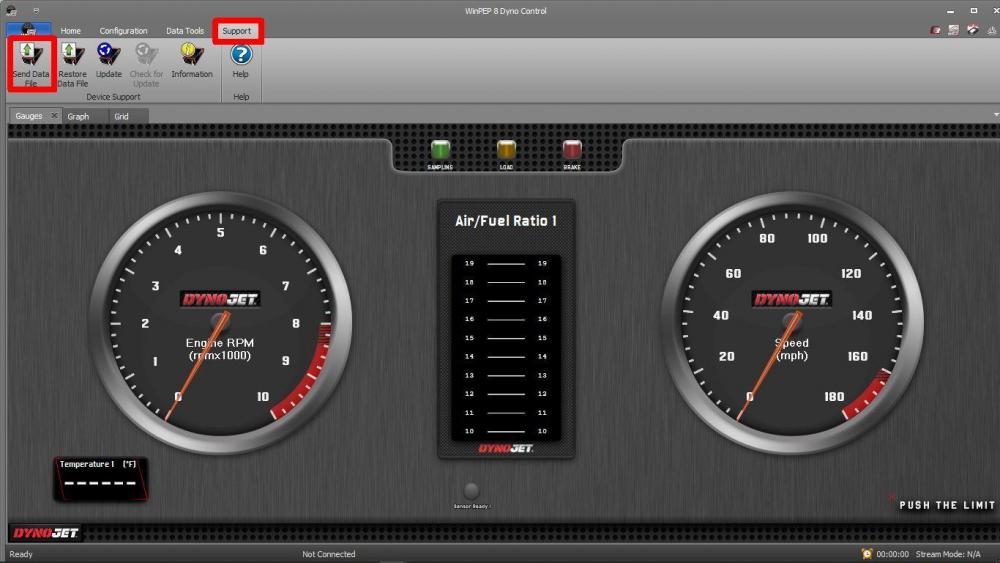Viewport: 1000px width, 563px height.
Task: Maximize the WinPEP 8 window
Action: 973,11
